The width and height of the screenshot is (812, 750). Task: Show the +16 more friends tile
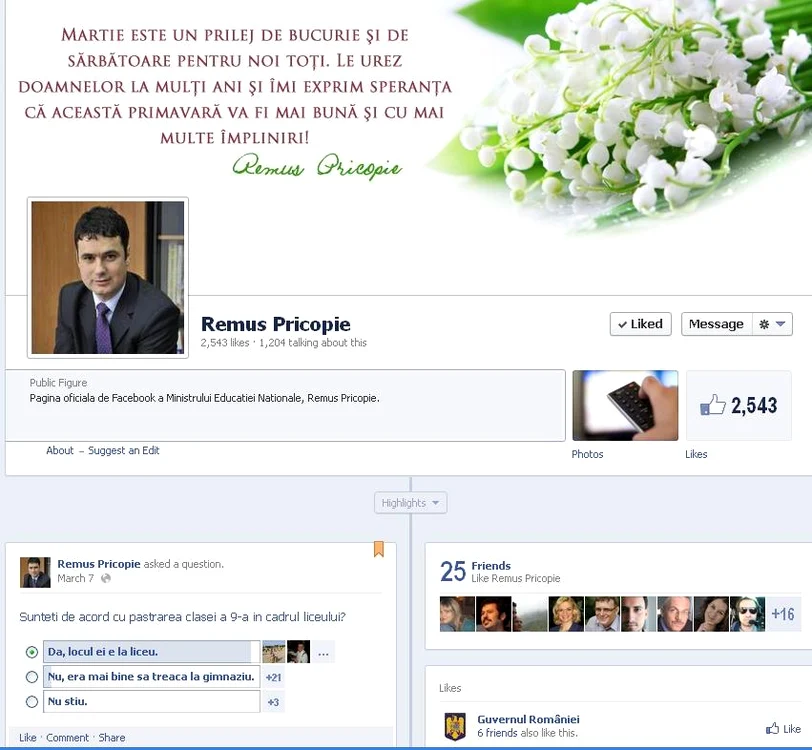(782, 614)
